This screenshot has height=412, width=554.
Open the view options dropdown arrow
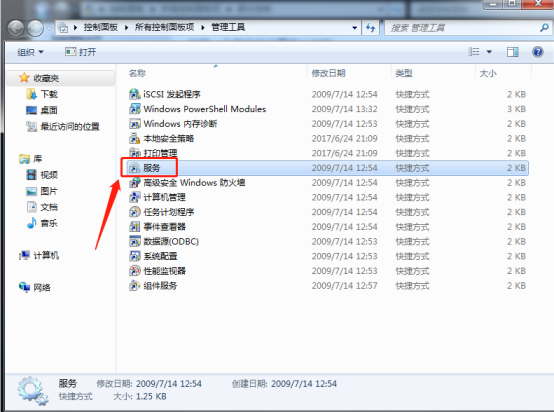point(489,52)
